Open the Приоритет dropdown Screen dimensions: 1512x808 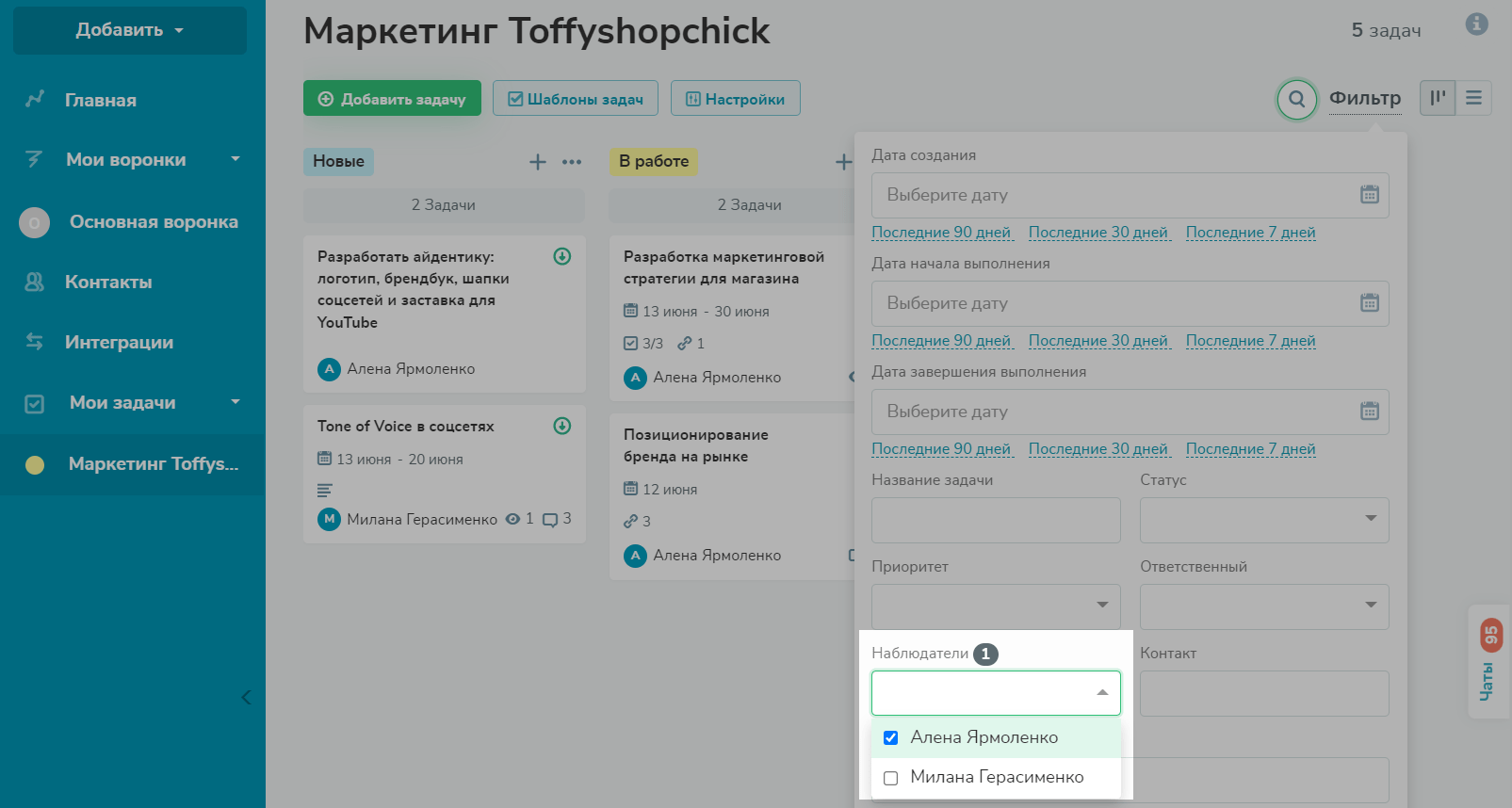[996, 606]
